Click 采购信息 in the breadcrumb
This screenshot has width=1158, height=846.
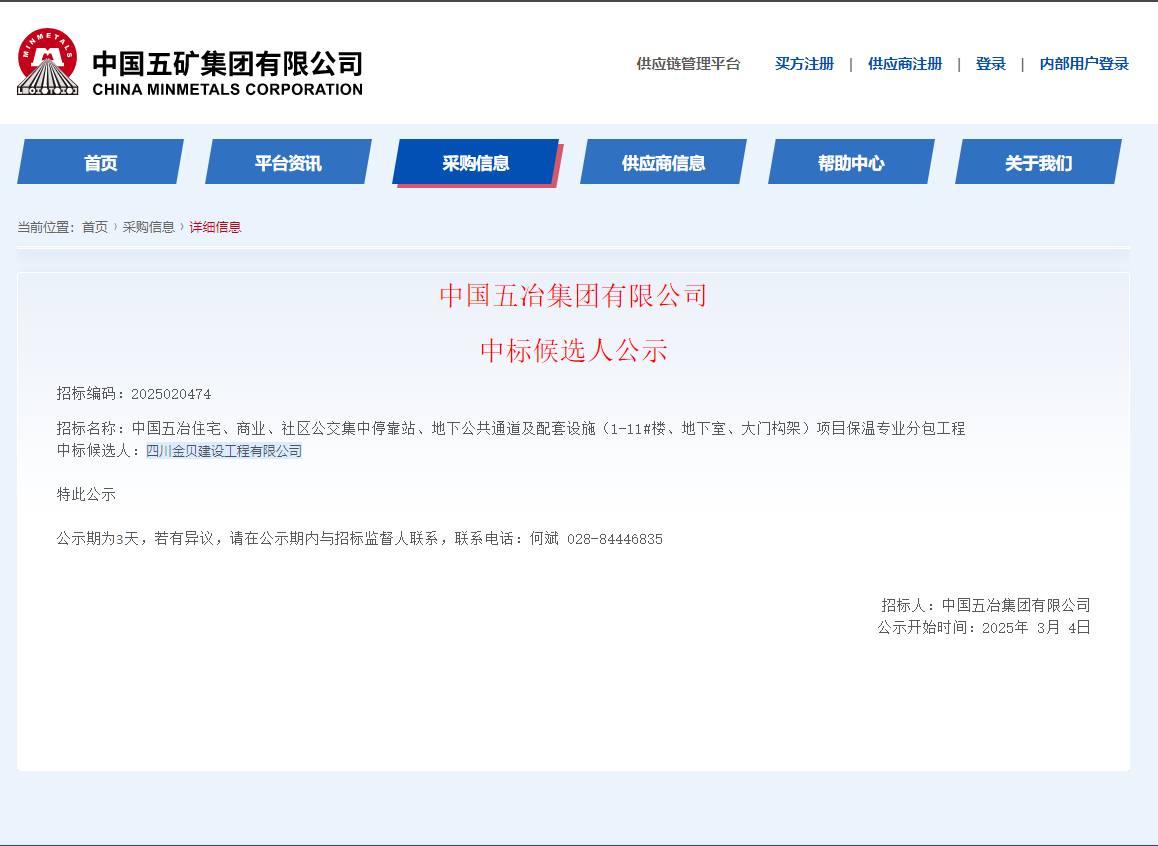coord(148,227)
